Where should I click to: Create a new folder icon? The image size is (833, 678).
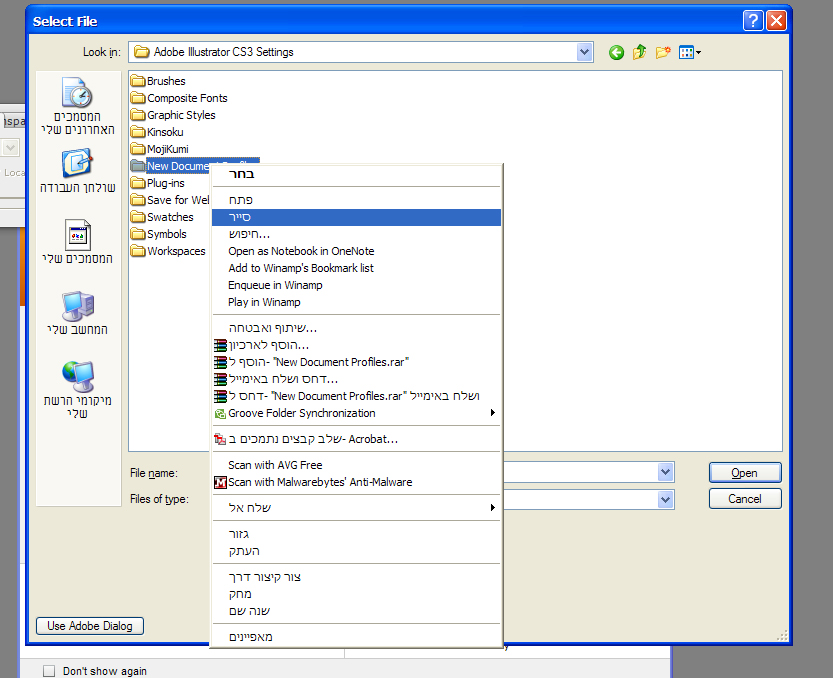(662, 52)
